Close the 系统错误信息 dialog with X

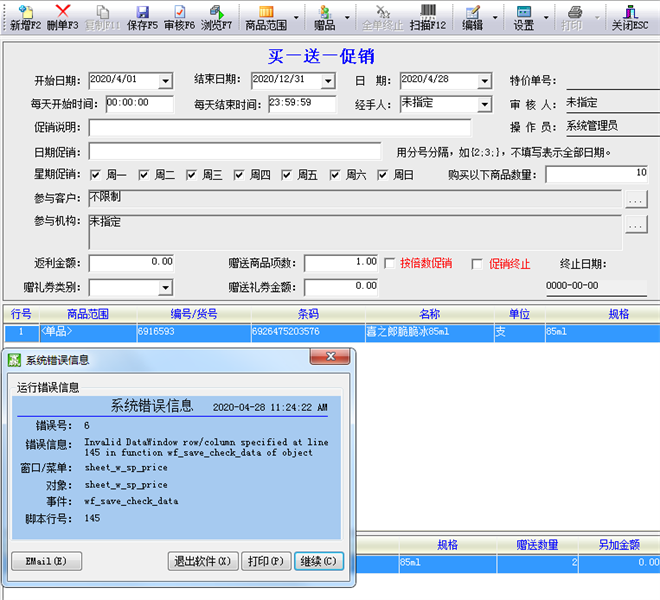[330, 357]
